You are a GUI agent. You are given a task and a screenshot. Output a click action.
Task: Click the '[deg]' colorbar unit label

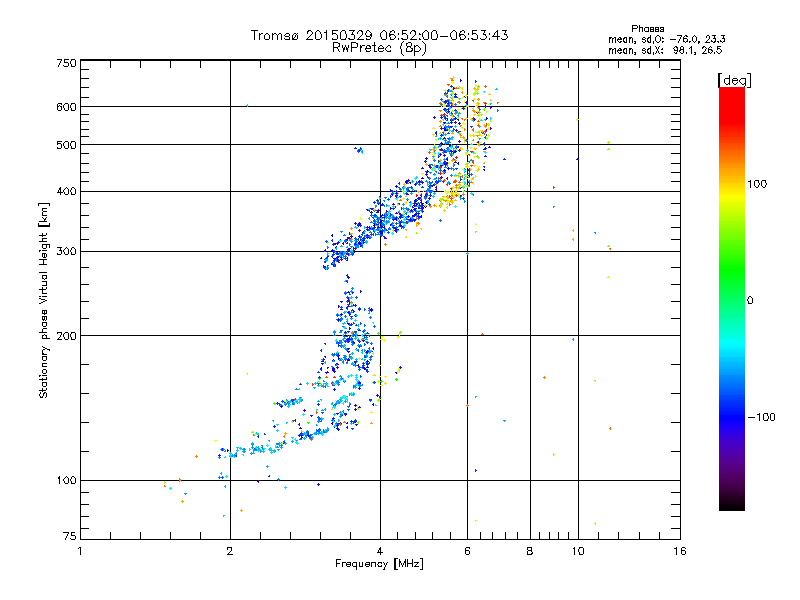(734, 81)
